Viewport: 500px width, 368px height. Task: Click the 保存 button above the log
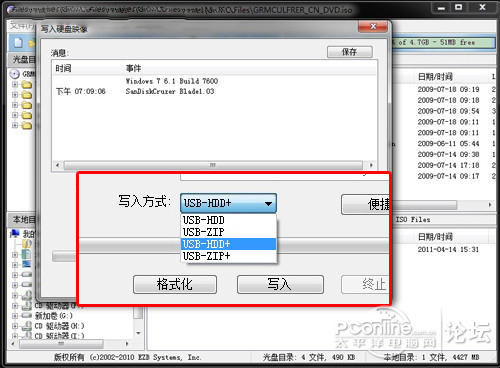[x=350, y=52]
